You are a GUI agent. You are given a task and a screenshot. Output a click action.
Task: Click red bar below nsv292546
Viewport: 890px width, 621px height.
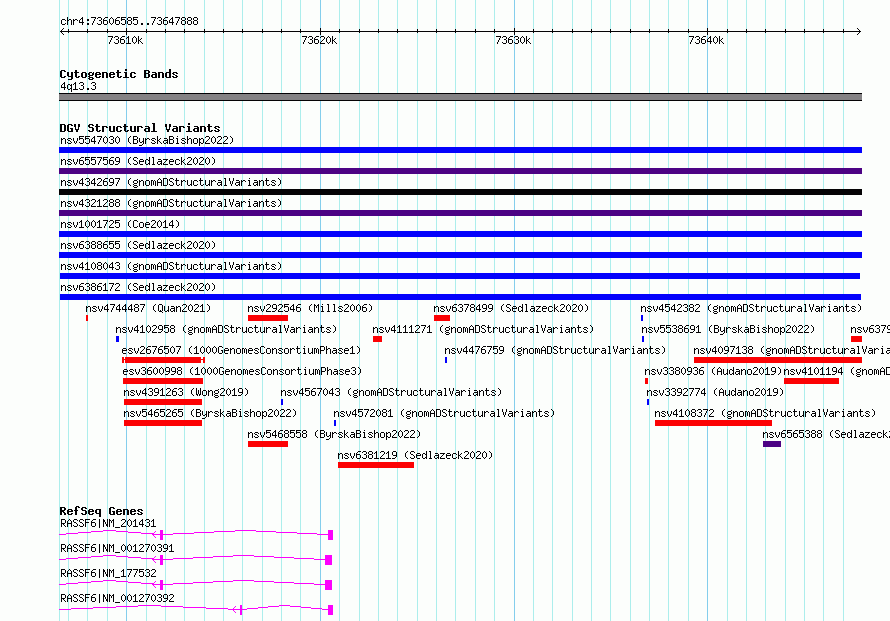[268, 318]
